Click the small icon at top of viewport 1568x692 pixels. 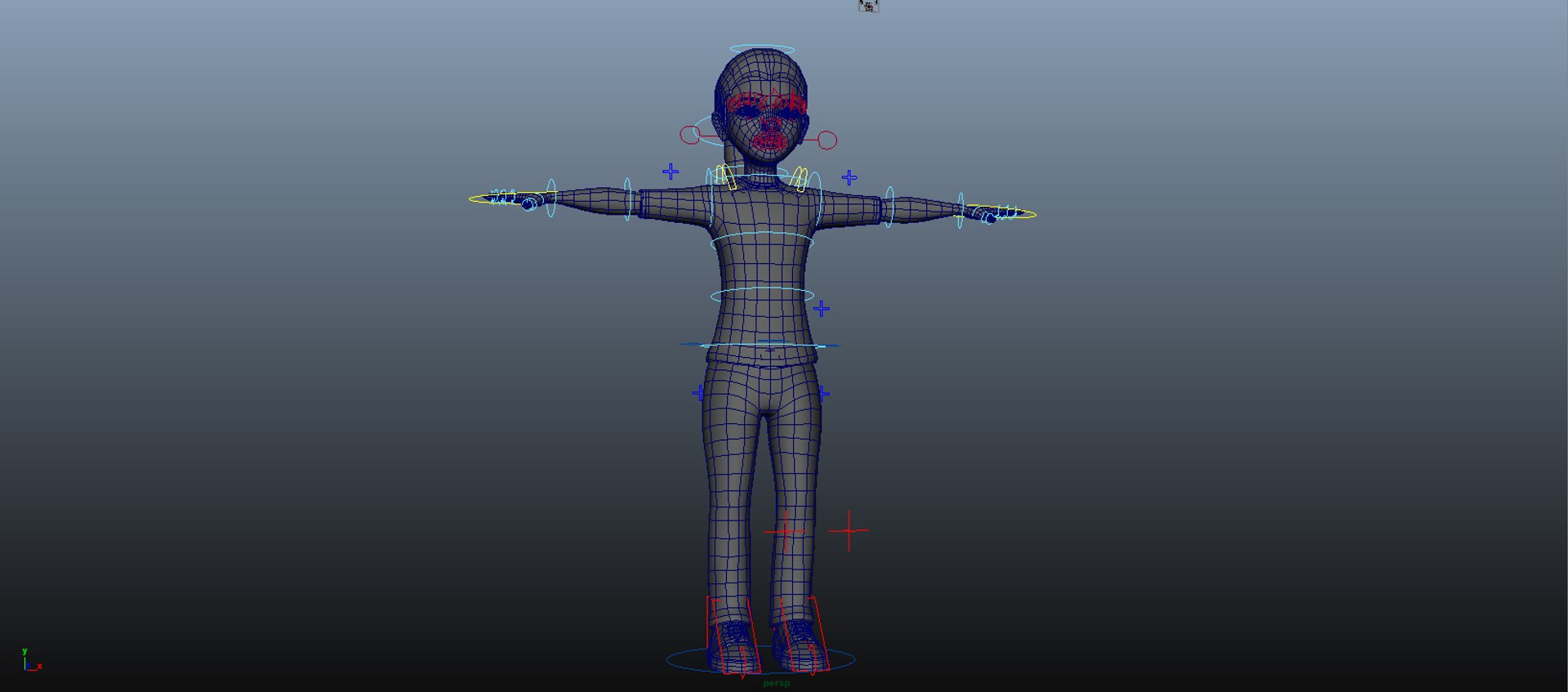tap(868, 6)
